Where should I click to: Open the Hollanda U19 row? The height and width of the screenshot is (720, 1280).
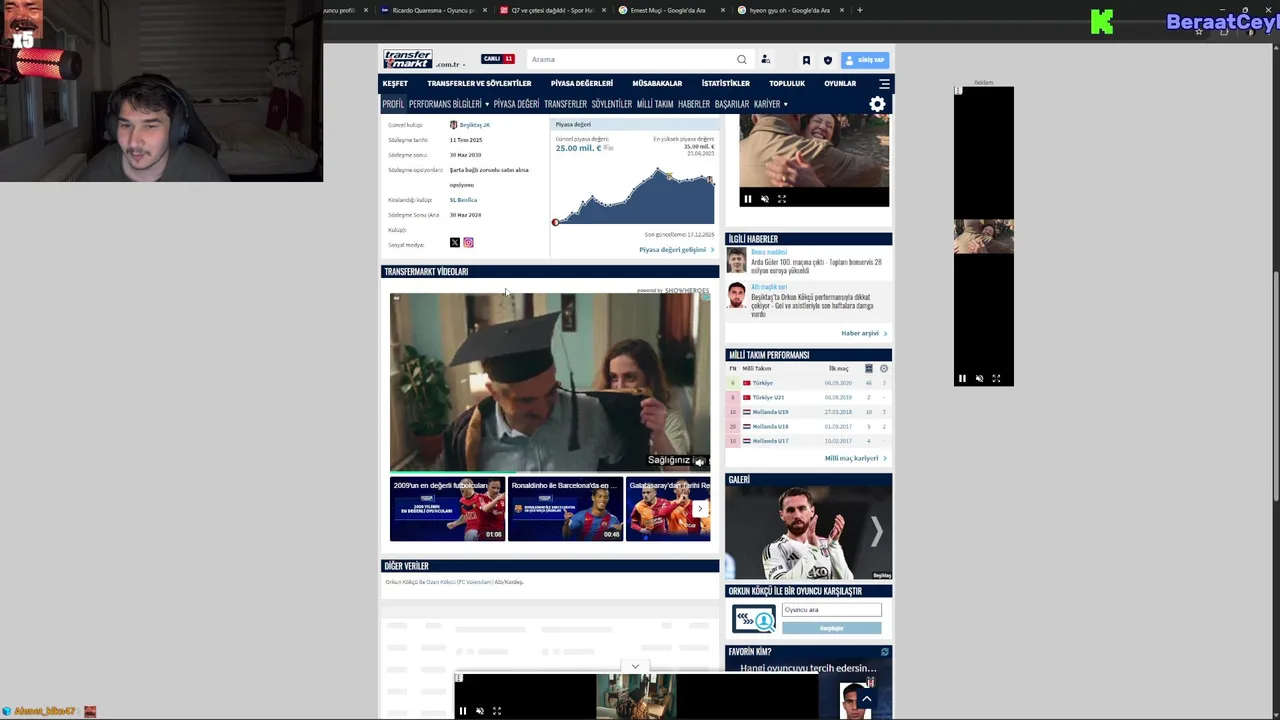808,412
